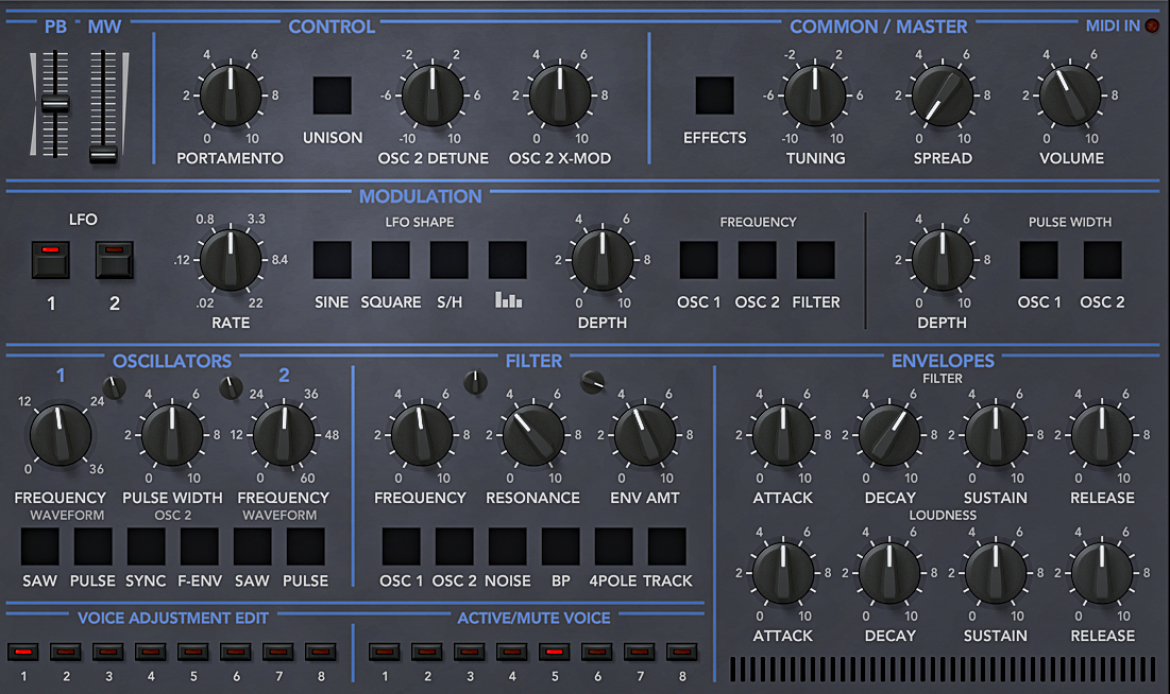
Task: Enable the stepped bars LFO shape
Action: point(507,260)
